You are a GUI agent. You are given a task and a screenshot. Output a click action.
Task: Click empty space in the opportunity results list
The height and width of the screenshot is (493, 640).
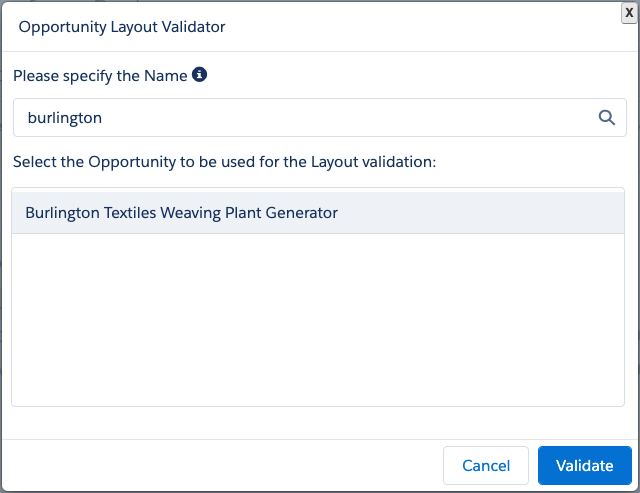(318, 320)
